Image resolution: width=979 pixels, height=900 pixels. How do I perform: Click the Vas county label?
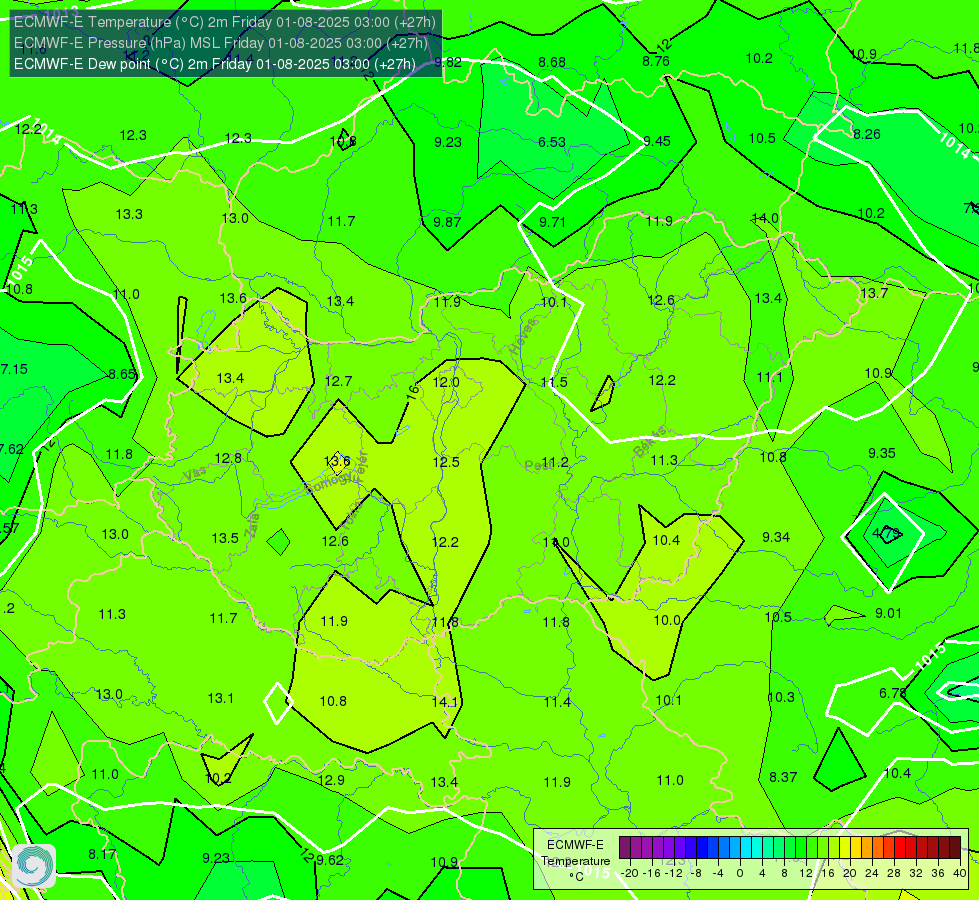coord(195,474)
